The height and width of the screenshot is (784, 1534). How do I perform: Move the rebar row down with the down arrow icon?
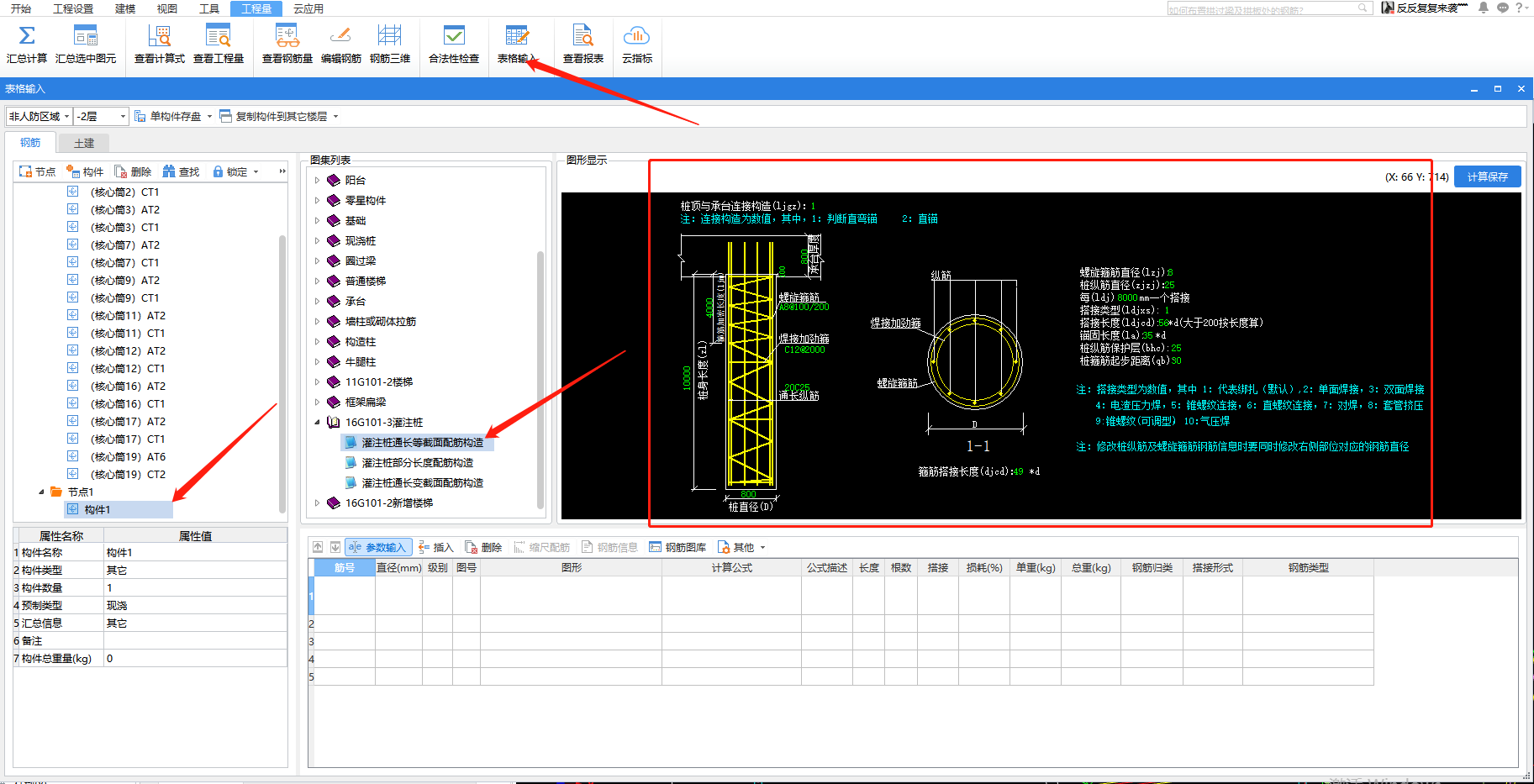point(335,547)
